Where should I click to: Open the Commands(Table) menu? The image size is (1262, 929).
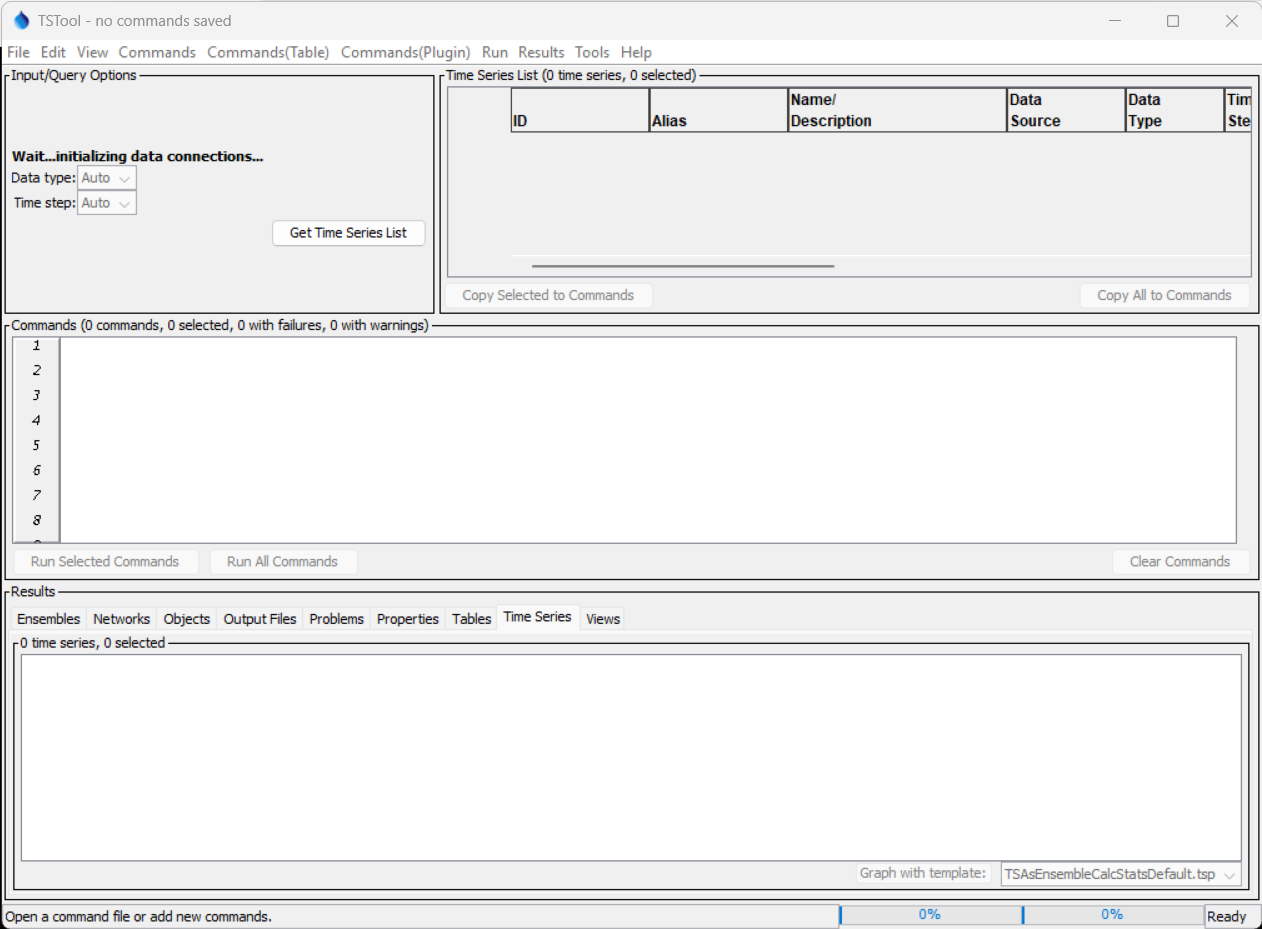(x=268, y=52)
